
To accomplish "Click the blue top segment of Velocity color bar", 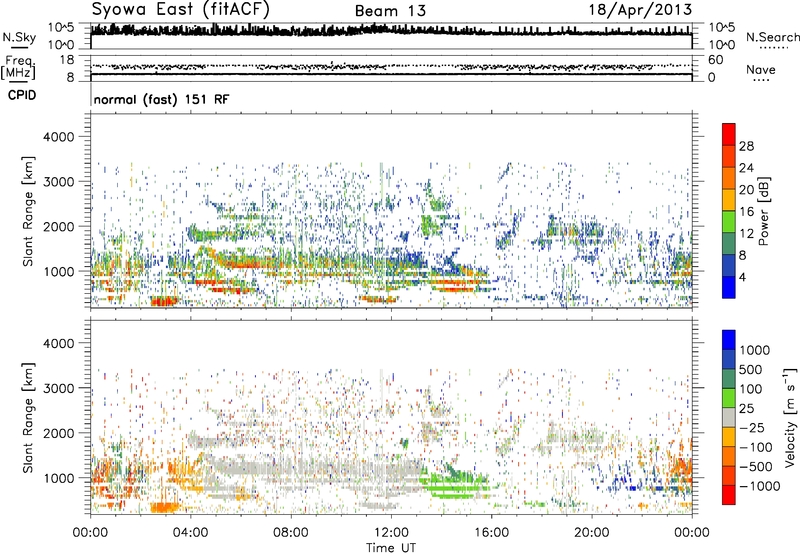I will [x=729, y=340].
